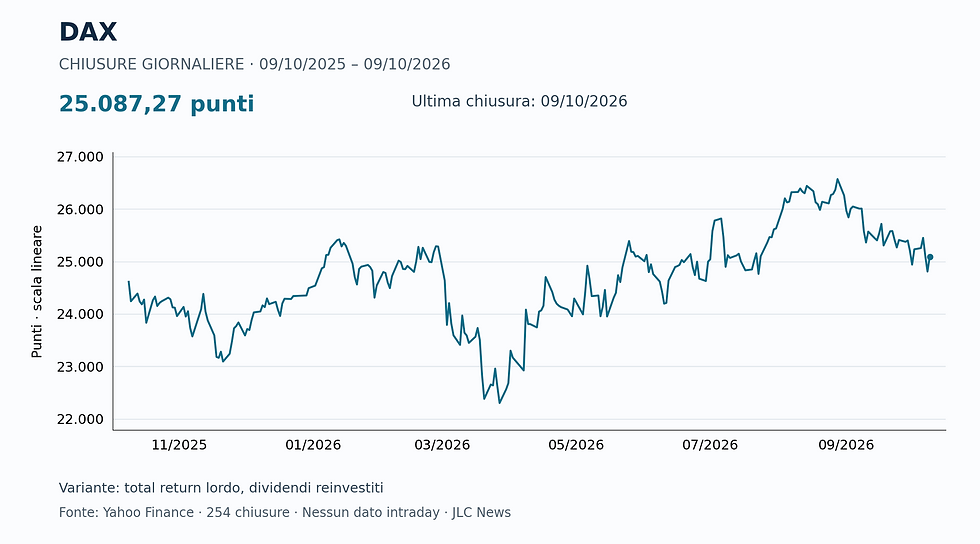The width and height of the screenshot is (980, 544).
Task: Click the 09/2026 x-axis label
Action: pyautogui.click(x=846, y=445)
